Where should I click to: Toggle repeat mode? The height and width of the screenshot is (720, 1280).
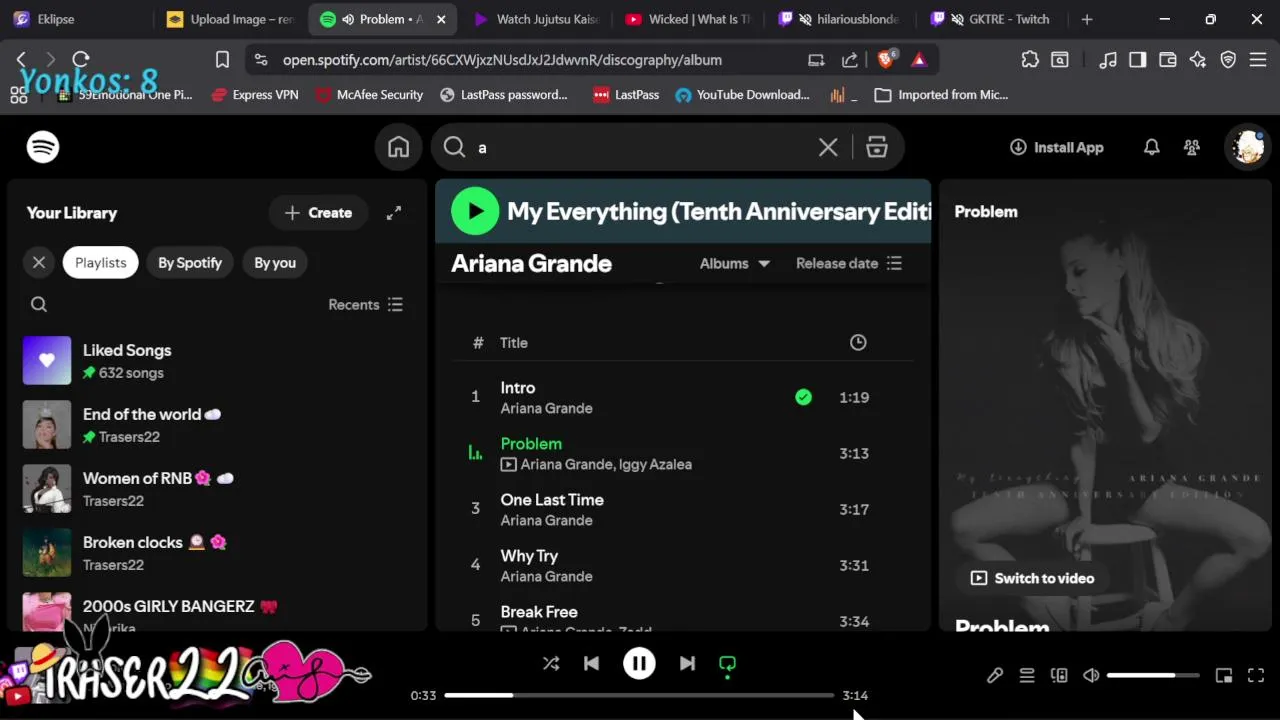click(727, 664)
